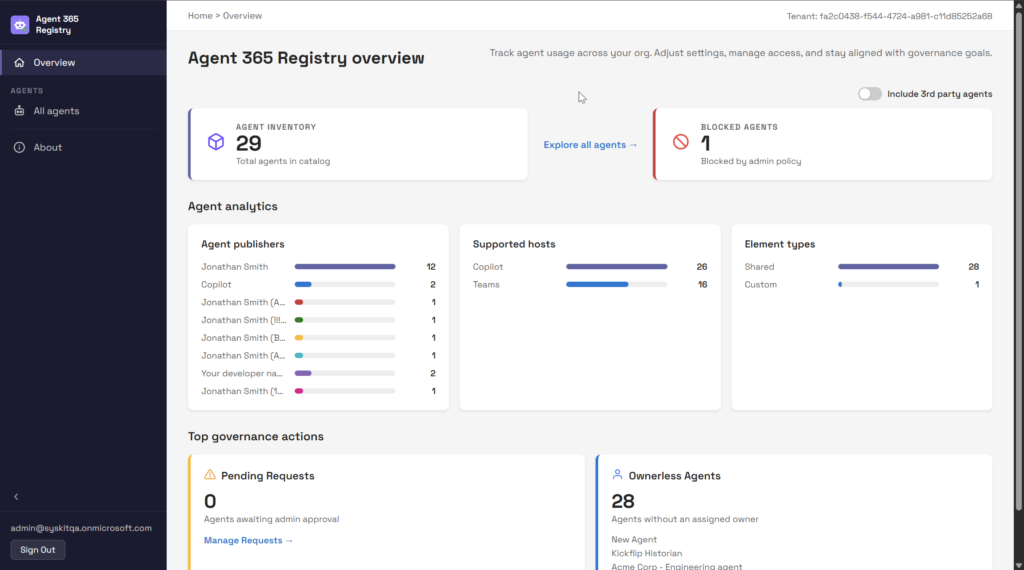This screenshot has height=570, width=1024.
Task: Click the Your developer na... publisher bar
Action: [345, 373]
